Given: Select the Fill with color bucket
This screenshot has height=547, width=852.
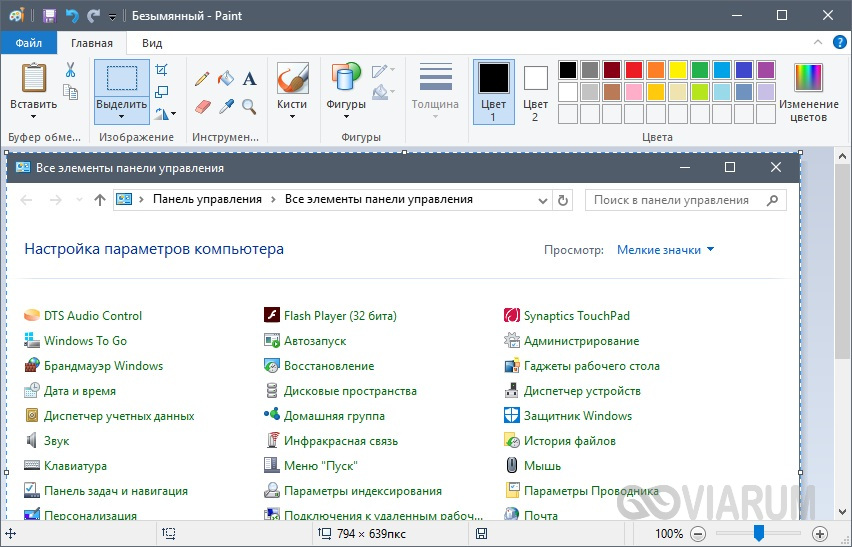Looking at the screenshot, I should pos(225,78).
